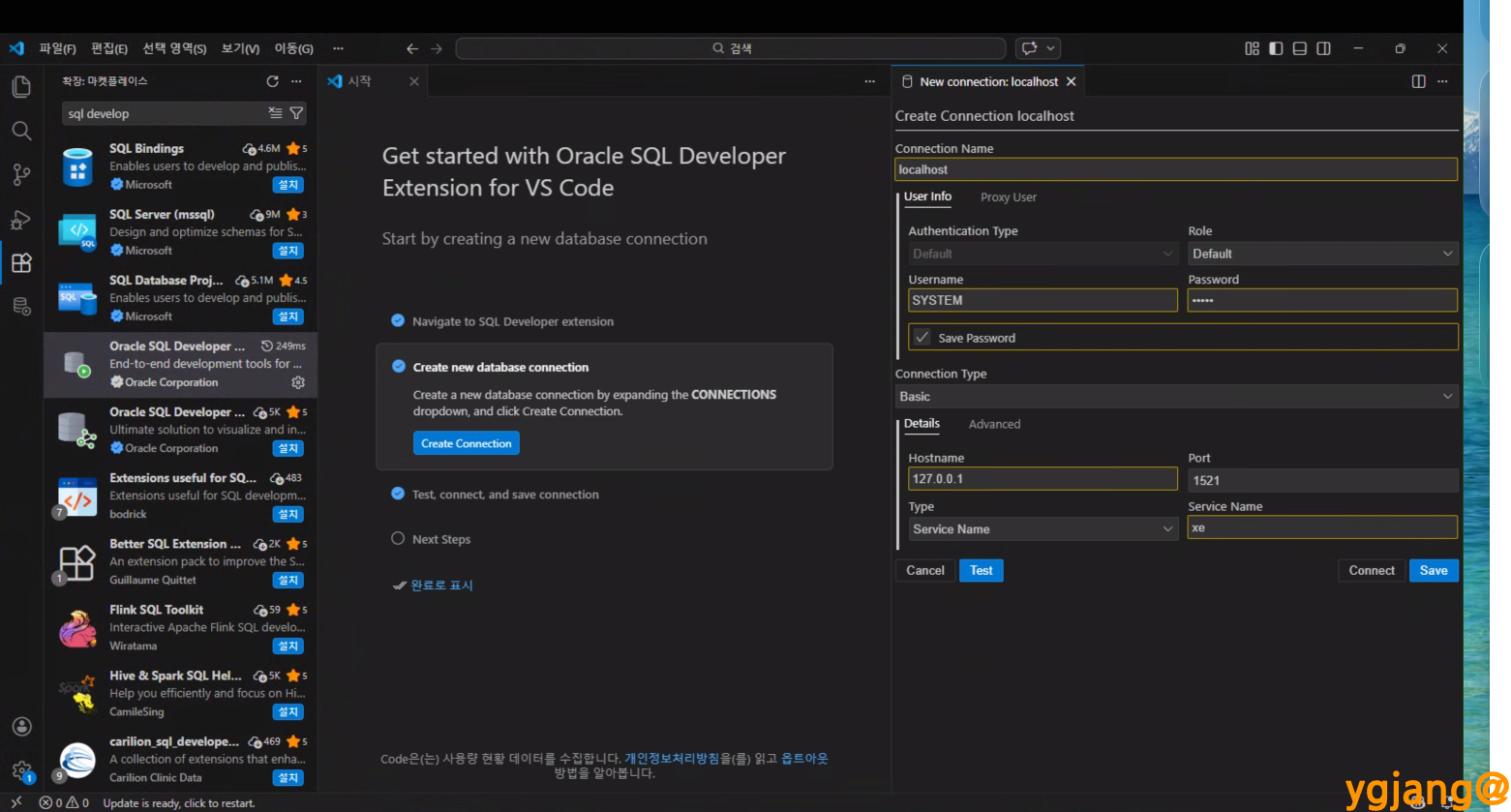
Task: Click the 완료로 표시 link
Action: pyautogui.click(x=441, y=585)
